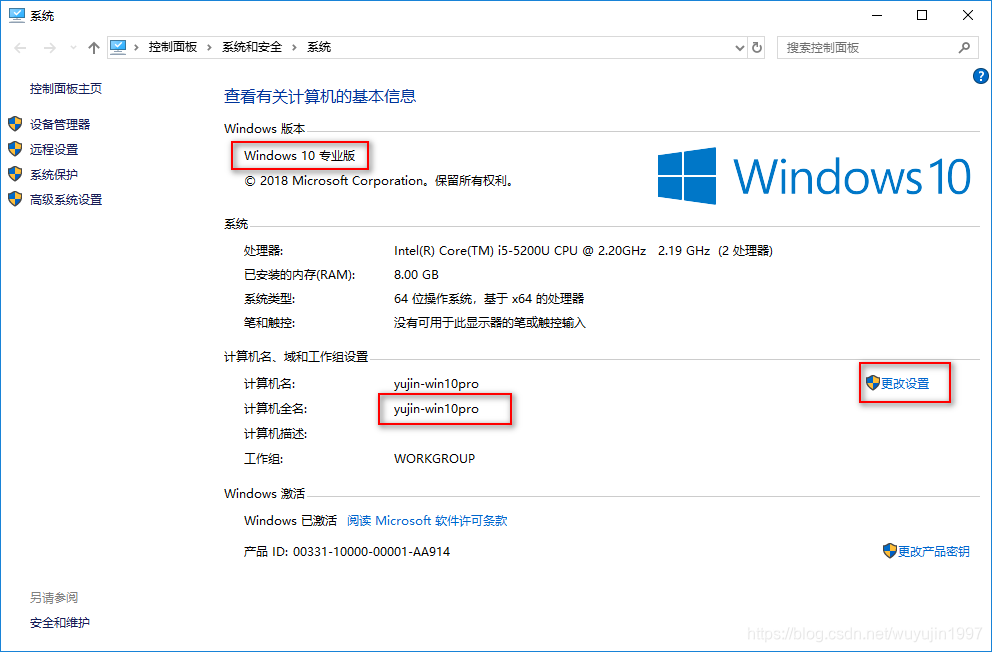The image size is (992, 652).
Task: Refresh the address bar view
Action: 757,47
